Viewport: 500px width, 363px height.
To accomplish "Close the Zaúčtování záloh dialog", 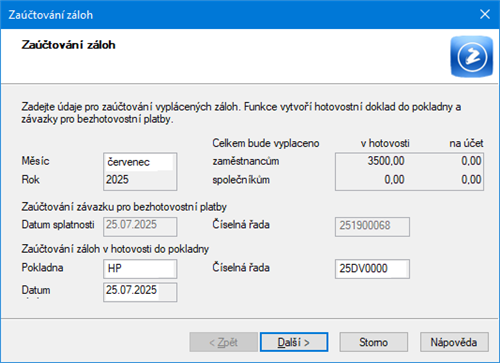I will [485, 14].
